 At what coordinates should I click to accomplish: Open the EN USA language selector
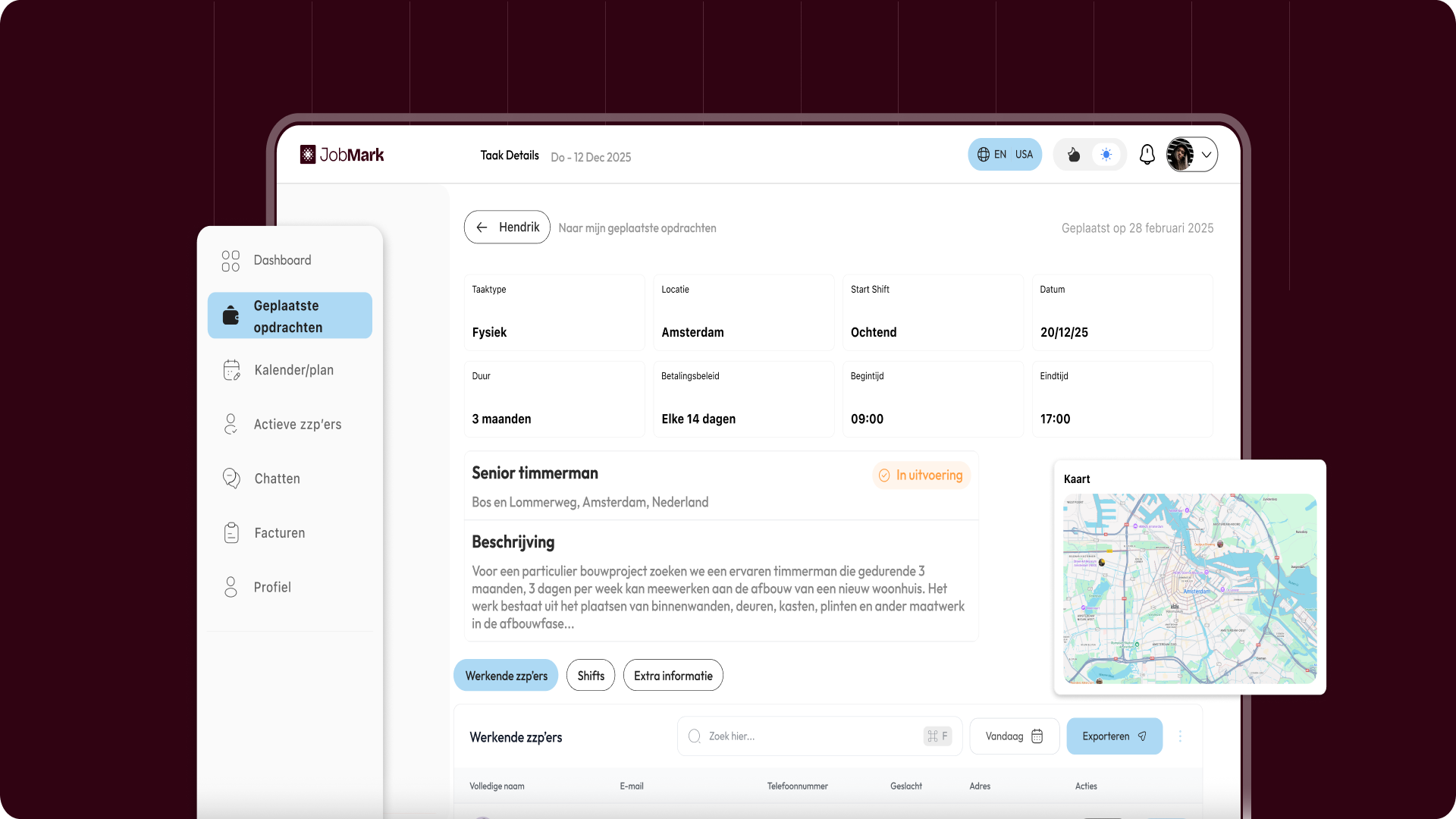(1004, 155)
